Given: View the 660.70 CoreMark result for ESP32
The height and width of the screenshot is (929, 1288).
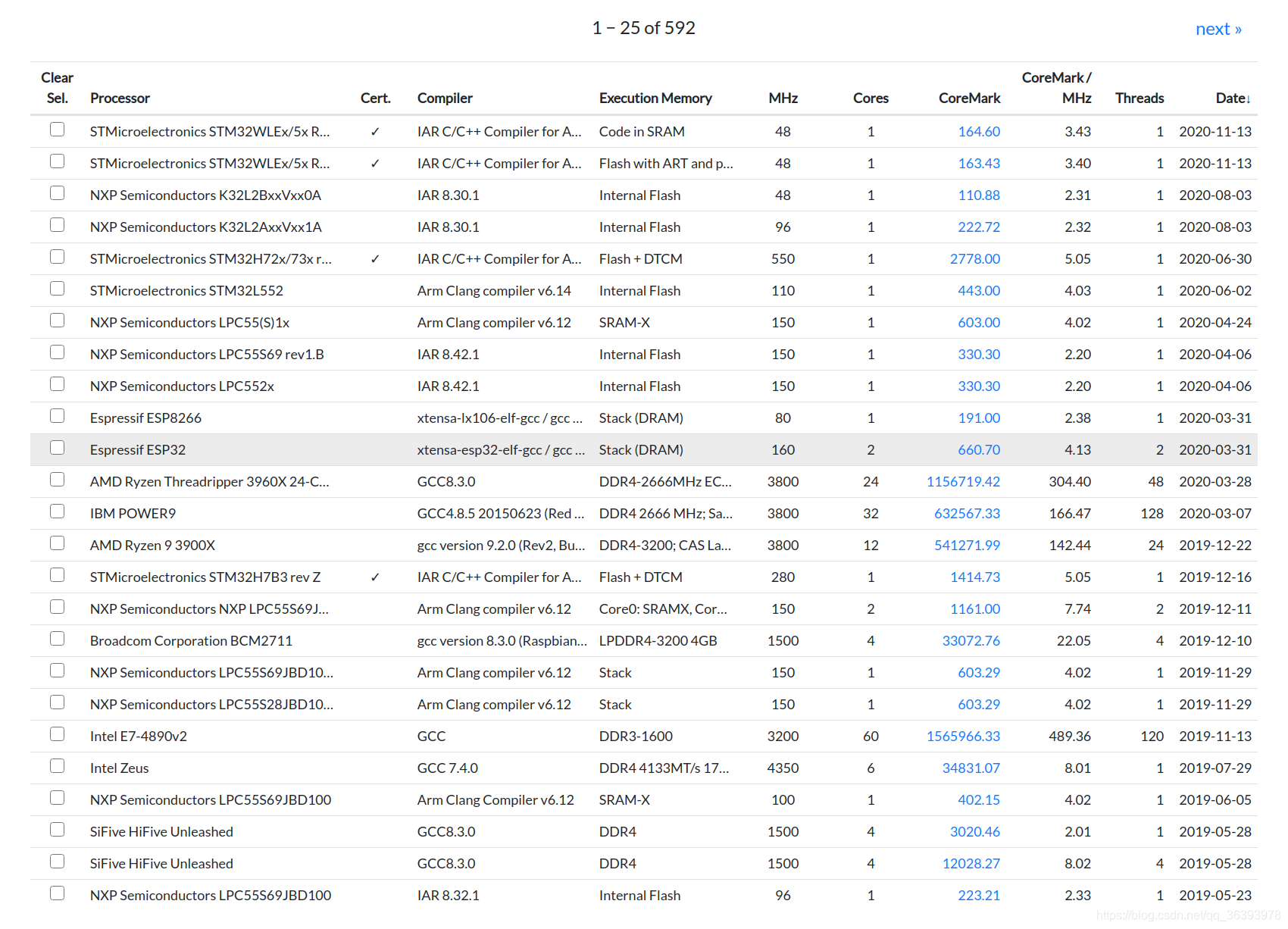Looking at the screenshot, I should (x=979, y=449).
